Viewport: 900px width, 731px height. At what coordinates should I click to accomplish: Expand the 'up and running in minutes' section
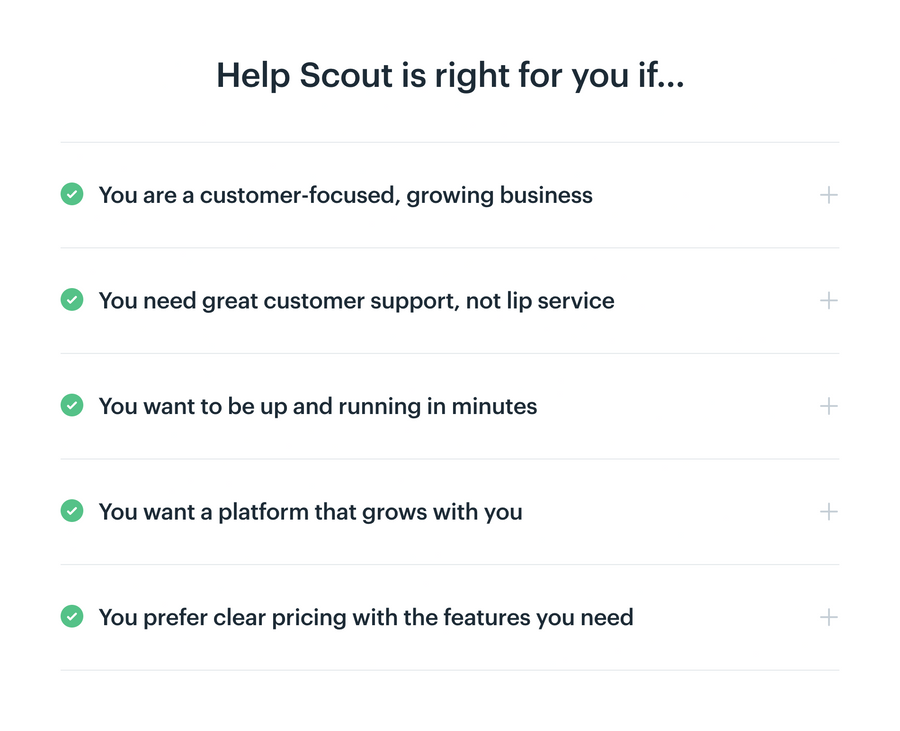pos(828,406)
